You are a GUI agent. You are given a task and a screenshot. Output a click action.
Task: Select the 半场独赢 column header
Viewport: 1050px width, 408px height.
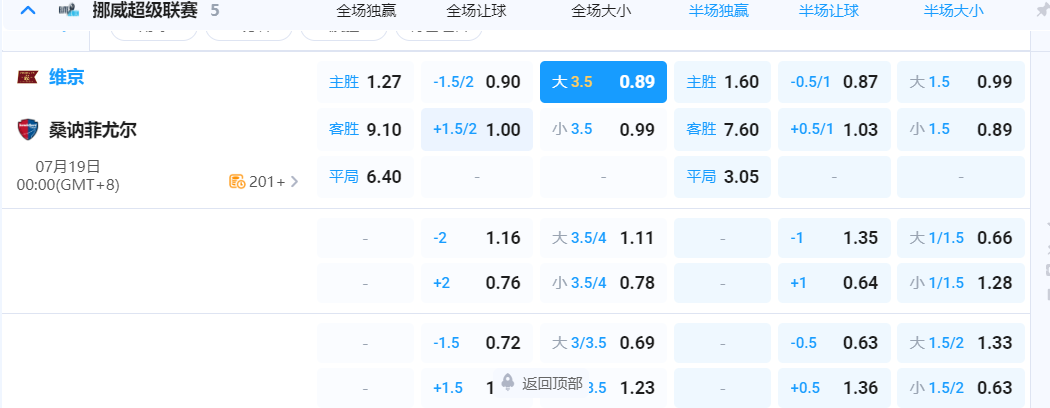(x=719, y=11)
